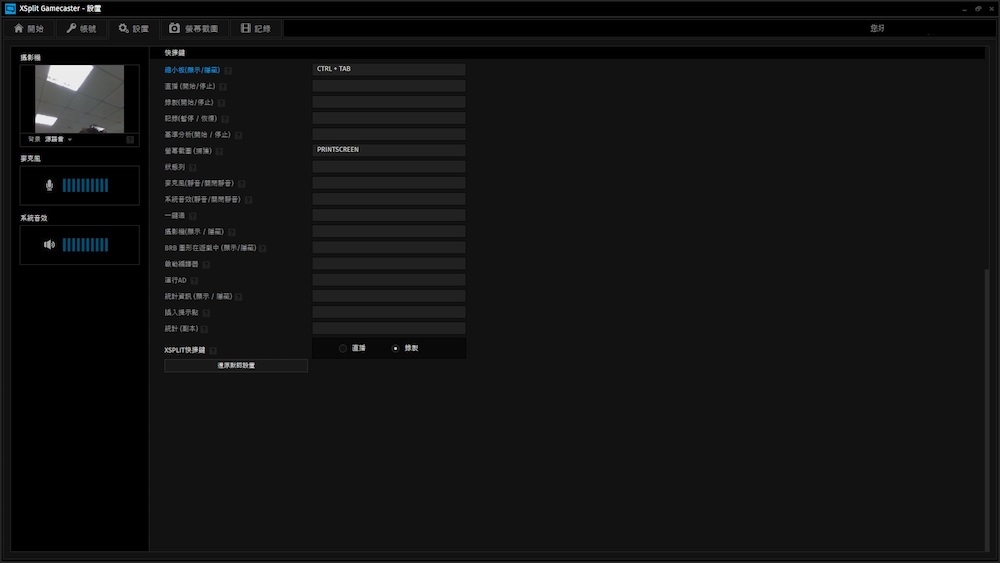Image resolution: width=1000 pixels, height=563 pixels.
Task: Mute the microphone using its icon
Action: pyautogui.click(x=49, y=185)
